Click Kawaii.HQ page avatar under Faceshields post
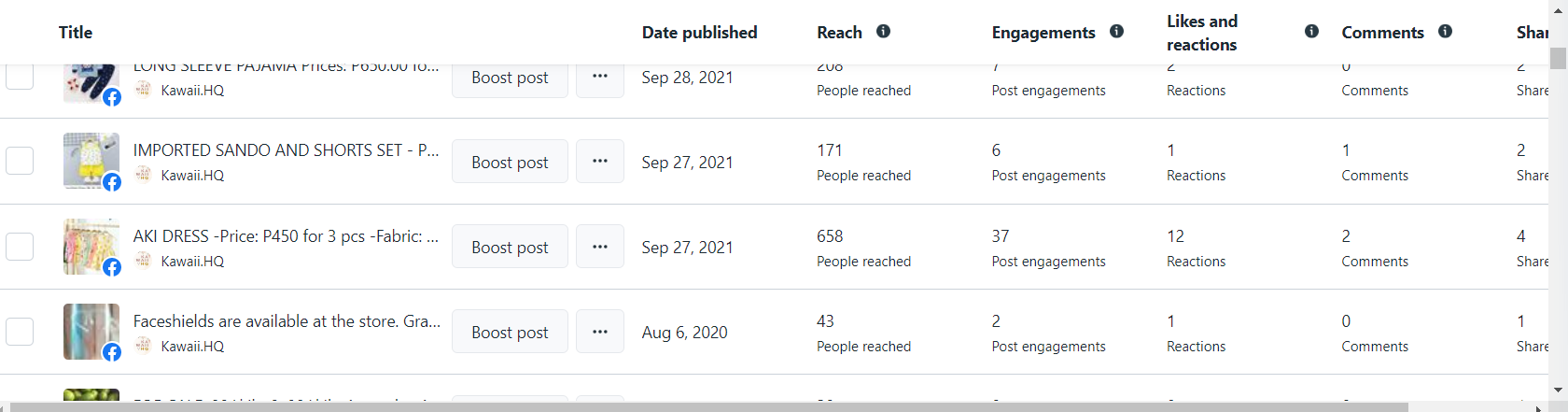 [x=143, y=345]
